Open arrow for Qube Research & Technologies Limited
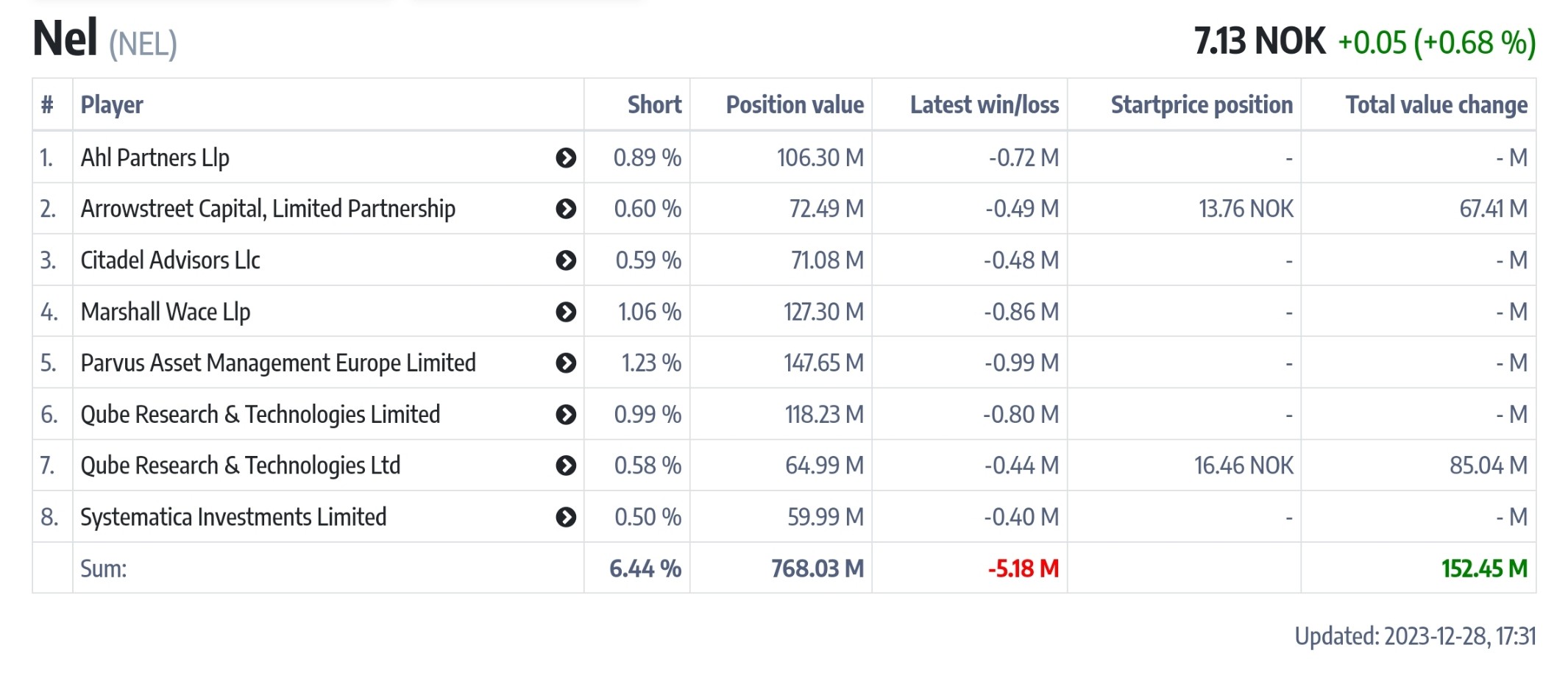1568x681 pixels. (565, 414)
